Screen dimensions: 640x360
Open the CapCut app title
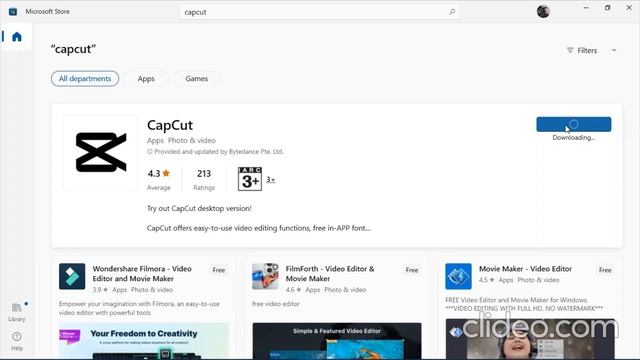(170, 125)
